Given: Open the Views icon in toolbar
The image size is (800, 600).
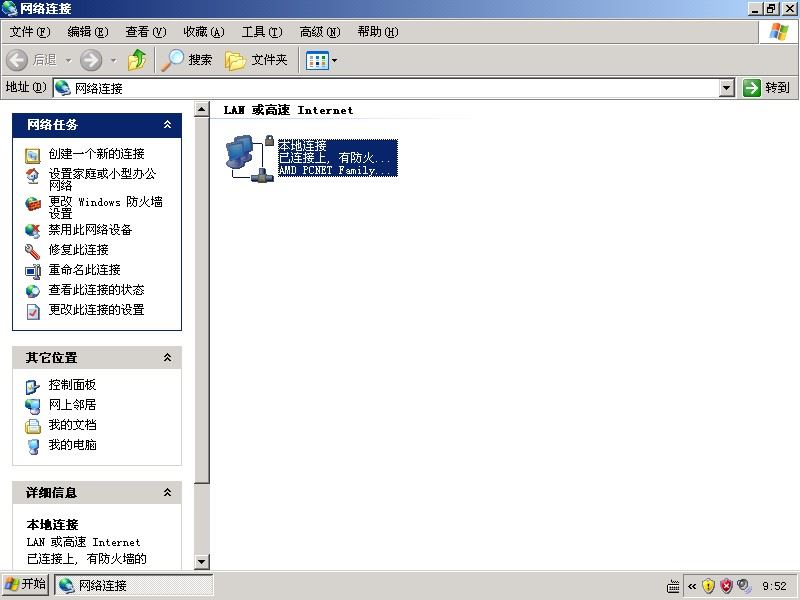Looking at the screenshot, I should click(x=317, y=61).
